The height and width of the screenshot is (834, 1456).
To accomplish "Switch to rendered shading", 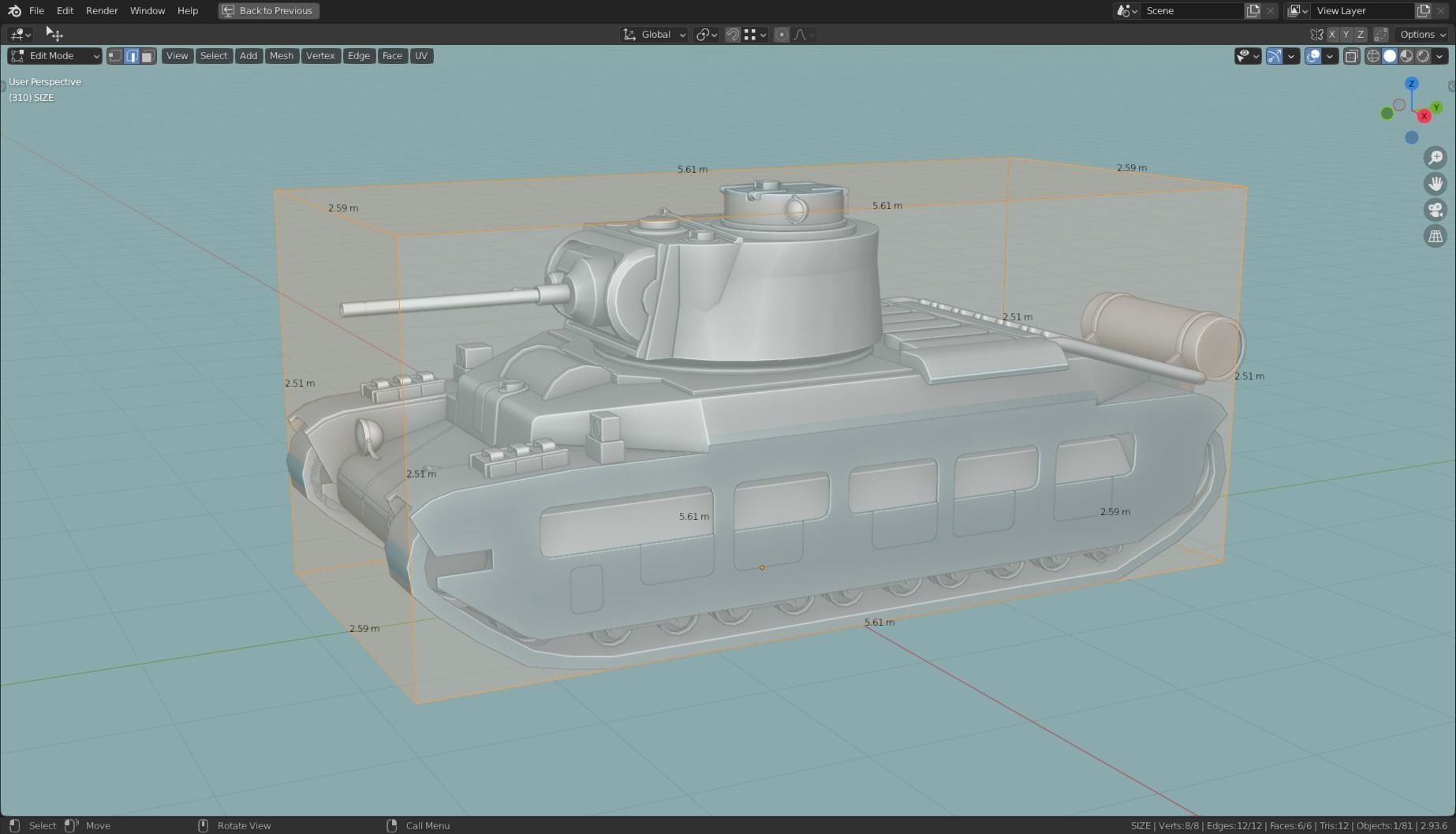I will 1423,56.
